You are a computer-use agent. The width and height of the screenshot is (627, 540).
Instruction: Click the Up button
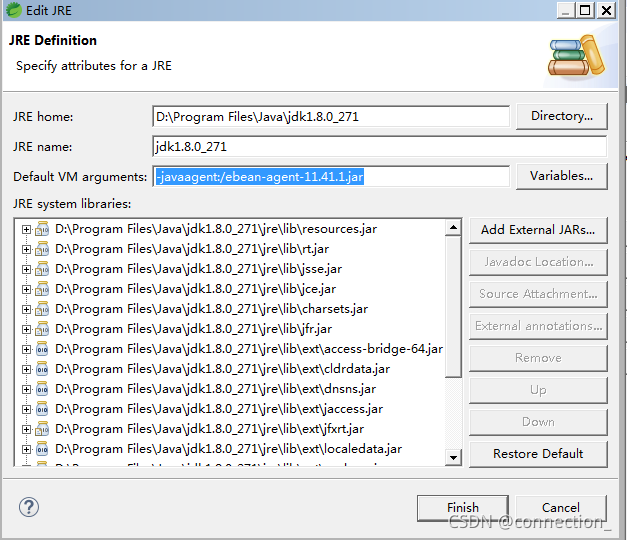538,390
